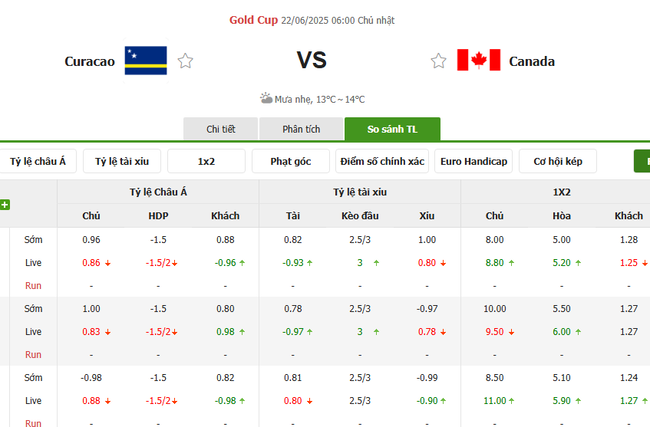Click the Euro Handicap button

click(x=474, y=161)
